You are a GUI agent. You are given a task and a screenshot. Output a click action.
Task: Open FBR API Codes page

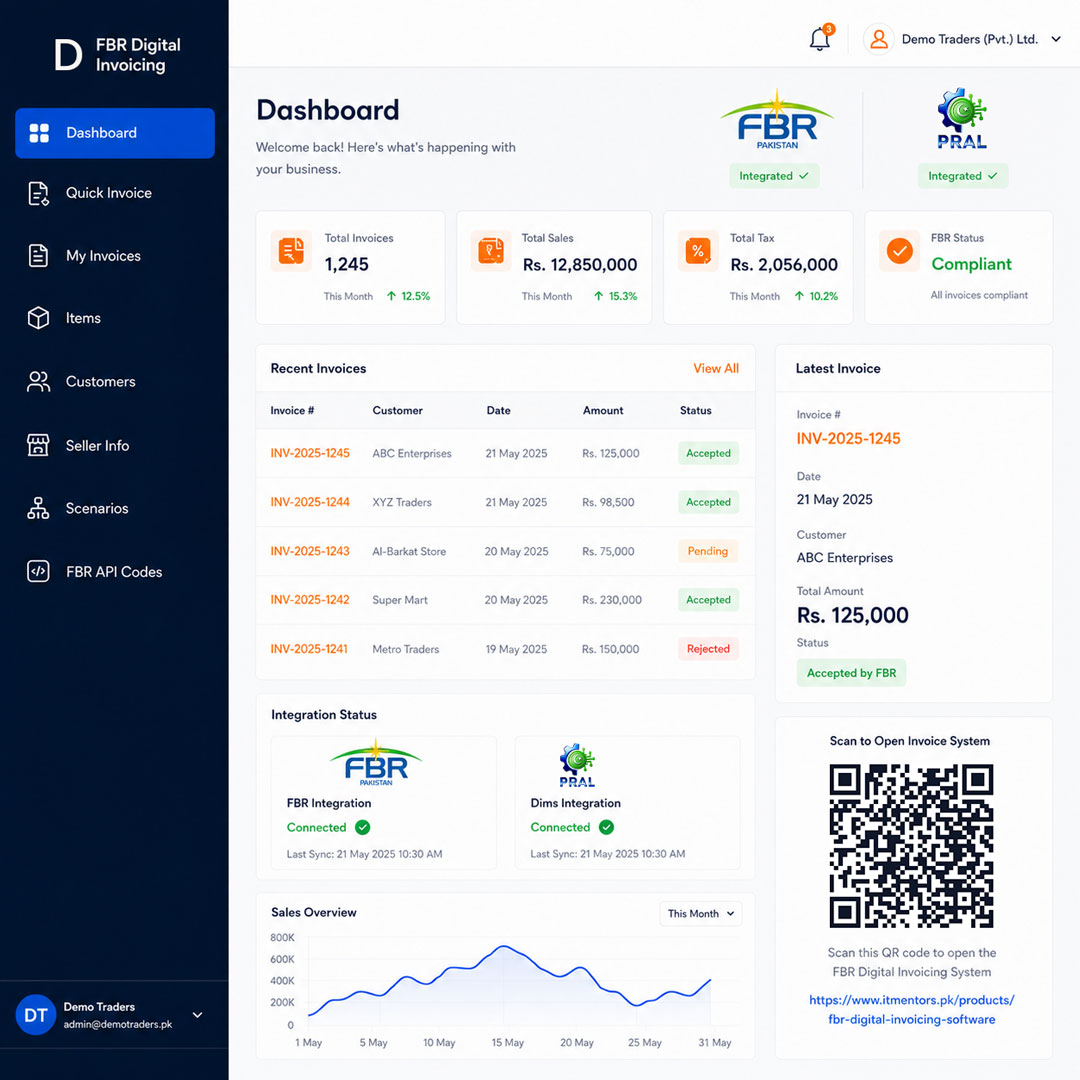115,571
